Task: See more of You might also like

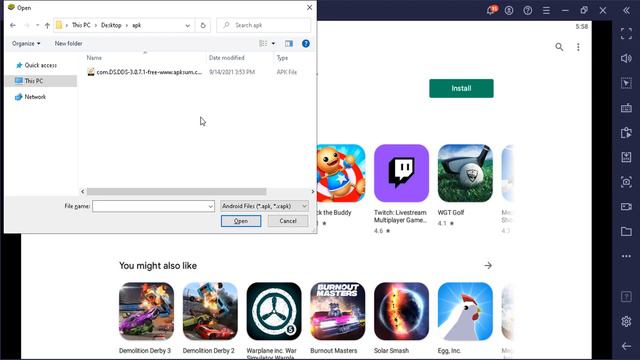Action: 488,266
